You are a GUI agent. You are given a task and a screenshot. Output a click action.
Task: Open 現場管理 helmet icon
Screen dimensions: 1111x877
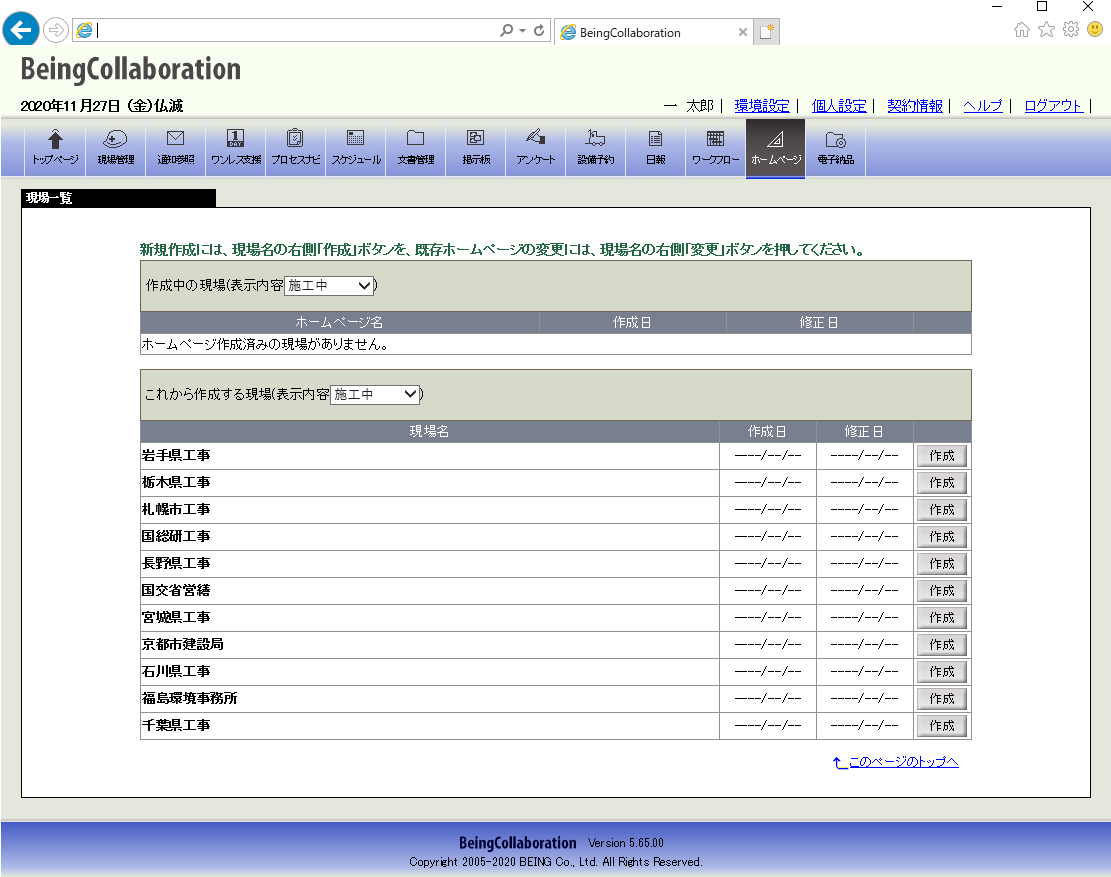coord(115,147)
